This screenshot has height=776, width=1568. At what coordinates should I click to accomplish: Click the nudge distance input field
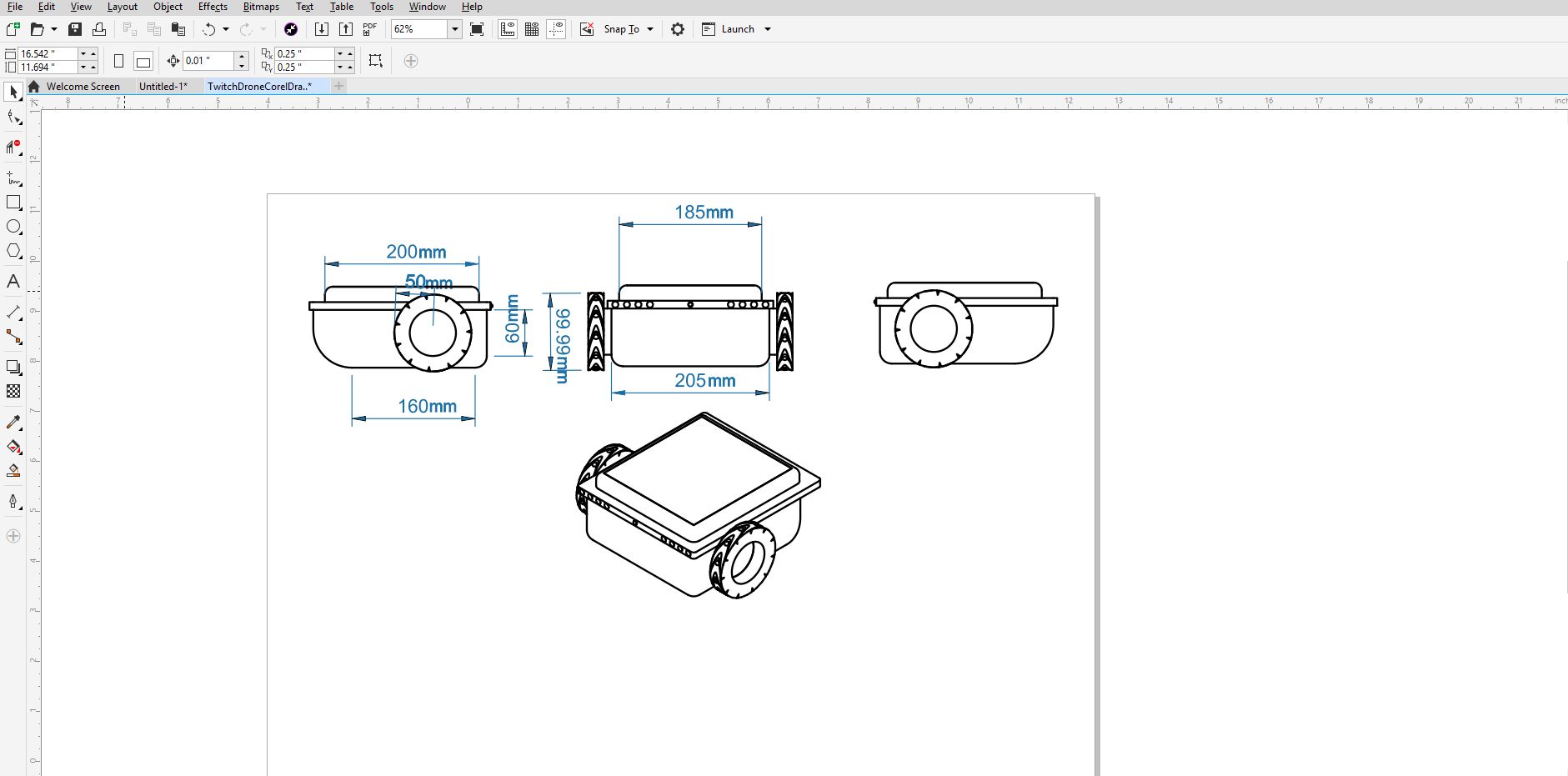coord(208,61)
